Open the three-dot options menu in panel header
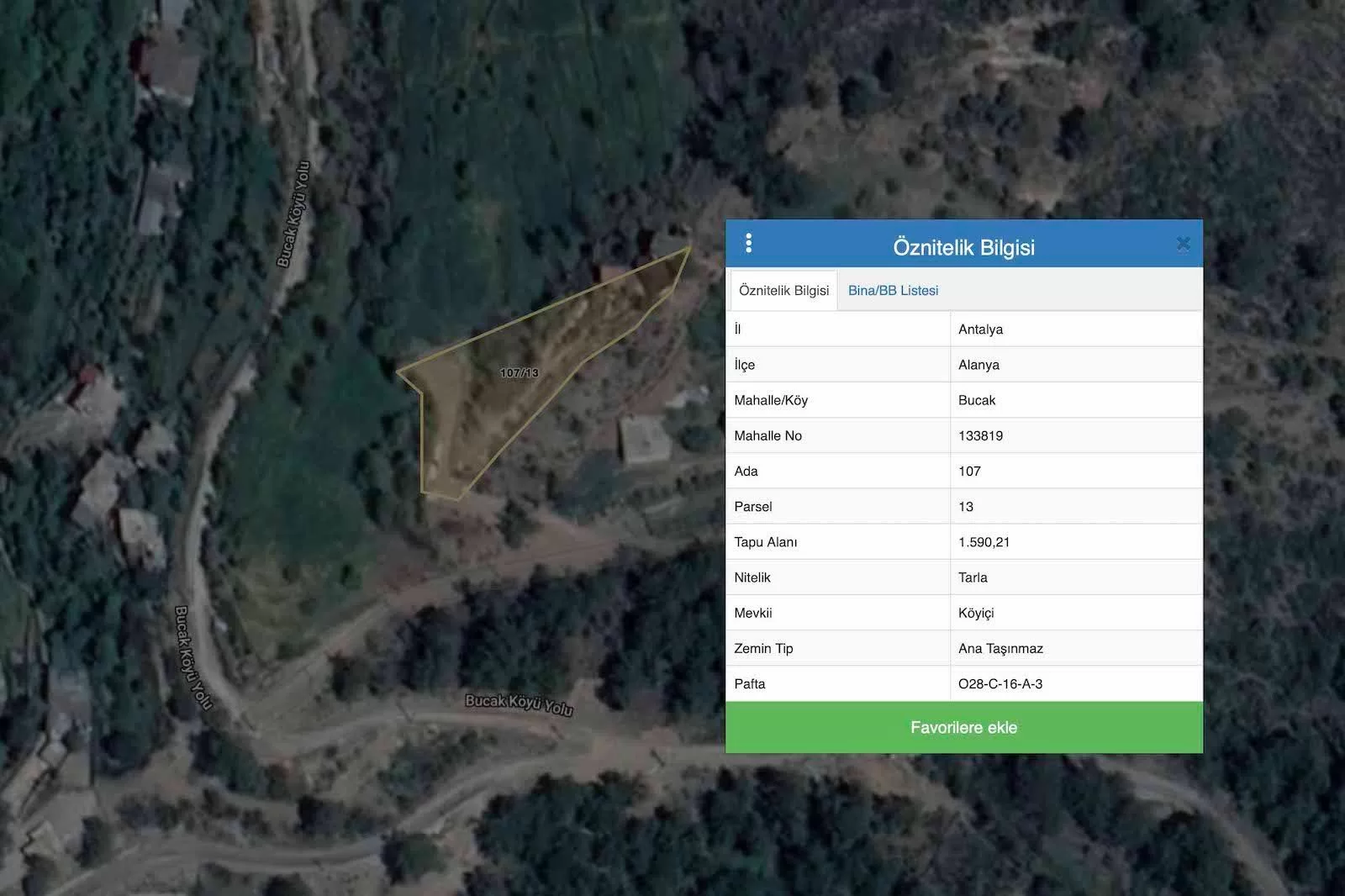The height and width of the screenshot is (896, 1345). coord(748,244)
